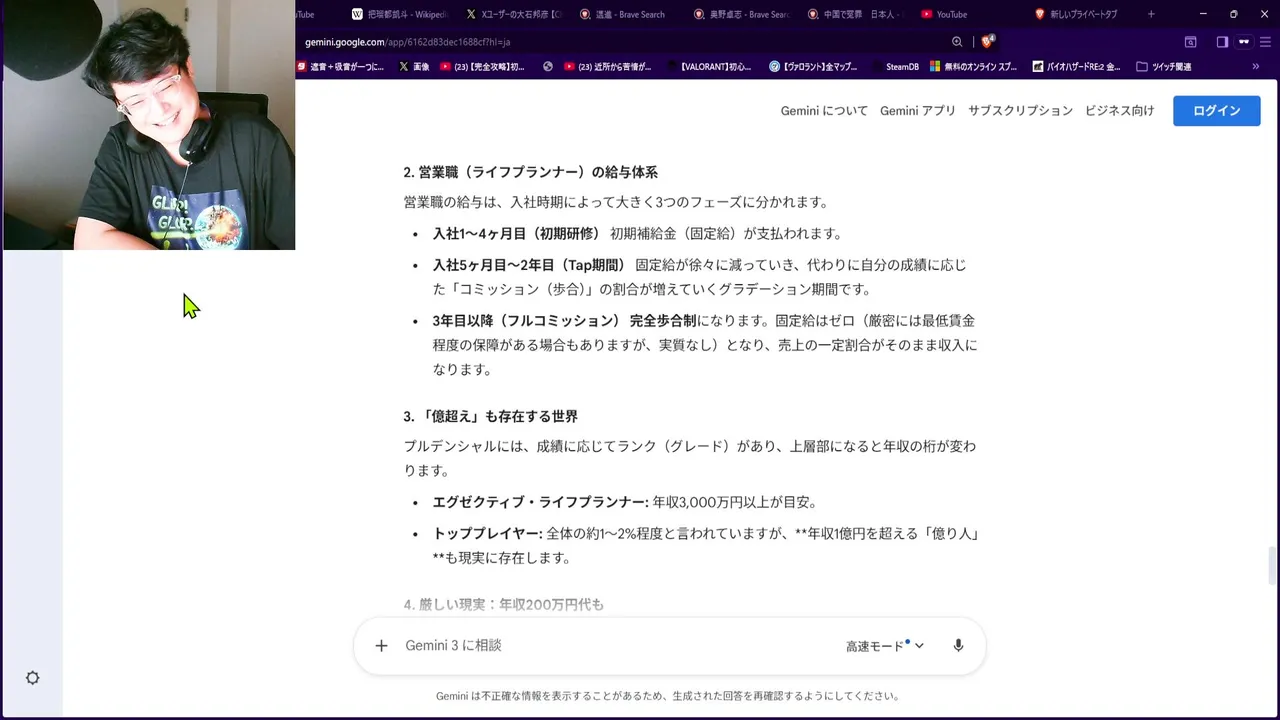Click the plus attach icon in prompt box
Screen dimensions: 1280x720
coord(381,646)
